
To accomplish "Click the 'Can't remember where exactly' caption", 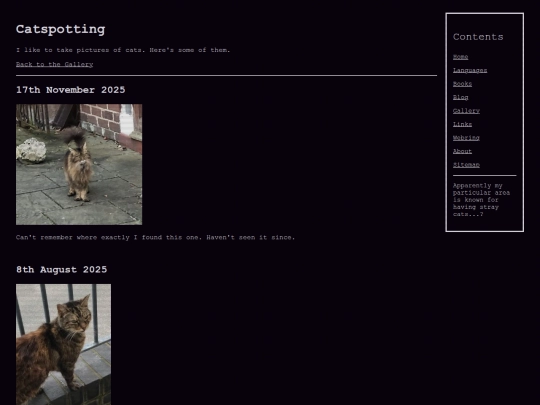I will pyautogui.click(x=155, y=237).
